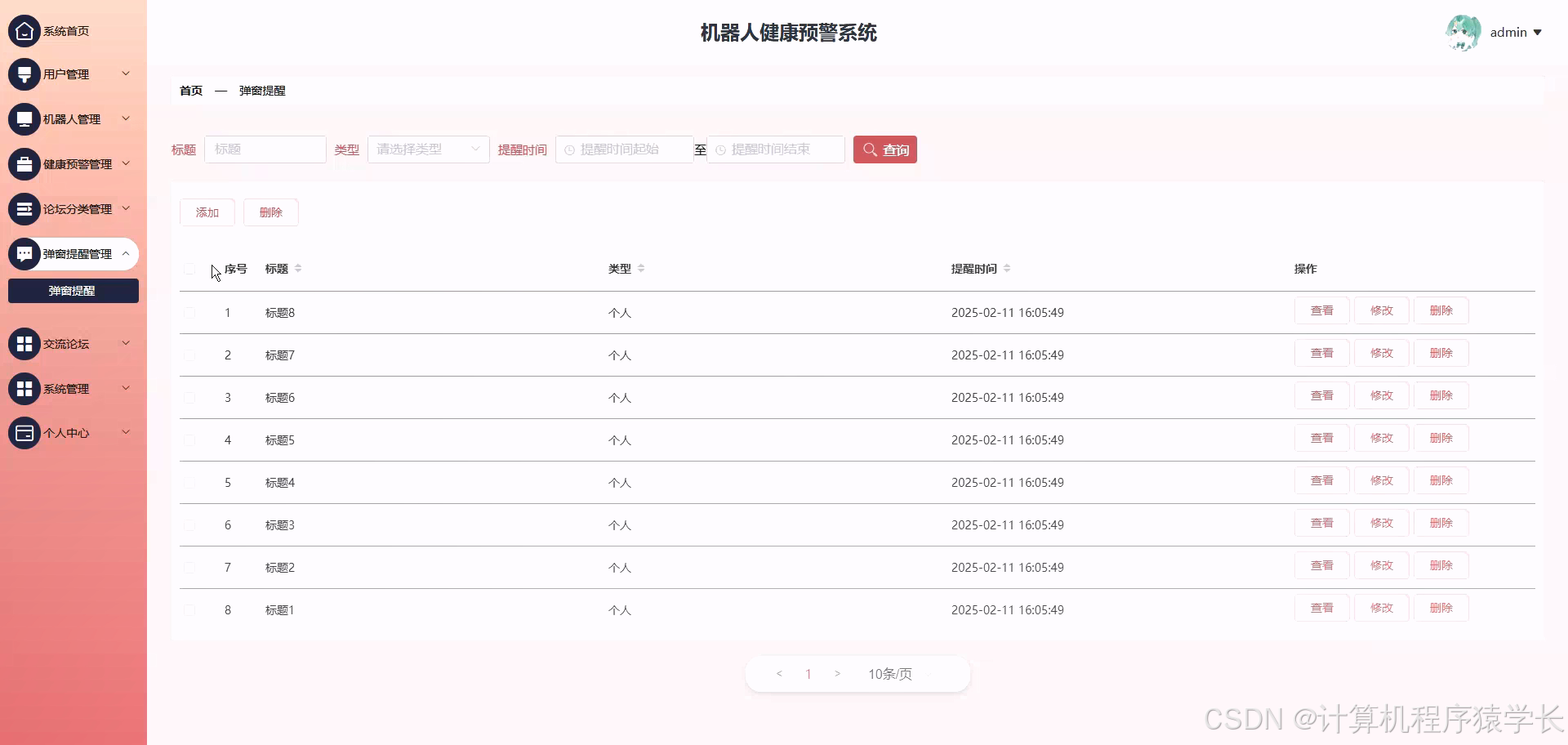The image size is (1568, 745).
Task: Click 查看 for the 标题7 row
Action: 1321,352
